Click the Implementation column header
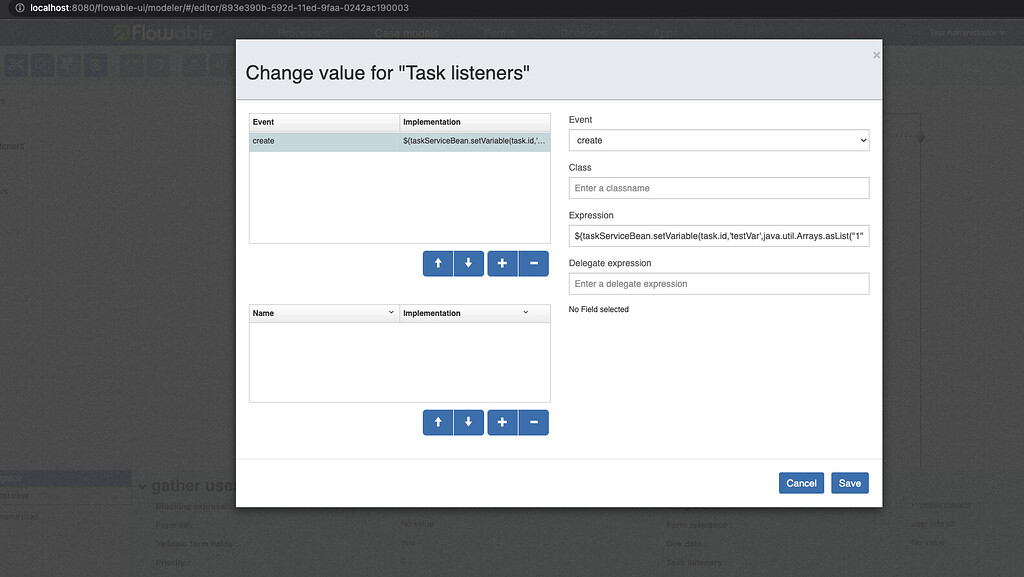 tap(431, 121)
